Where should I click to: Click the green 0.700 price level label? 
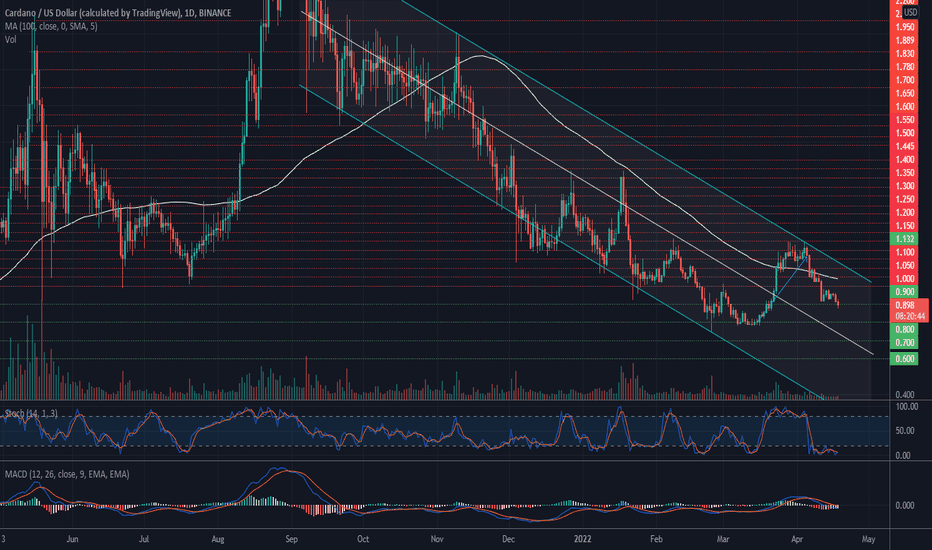(905, 342)
